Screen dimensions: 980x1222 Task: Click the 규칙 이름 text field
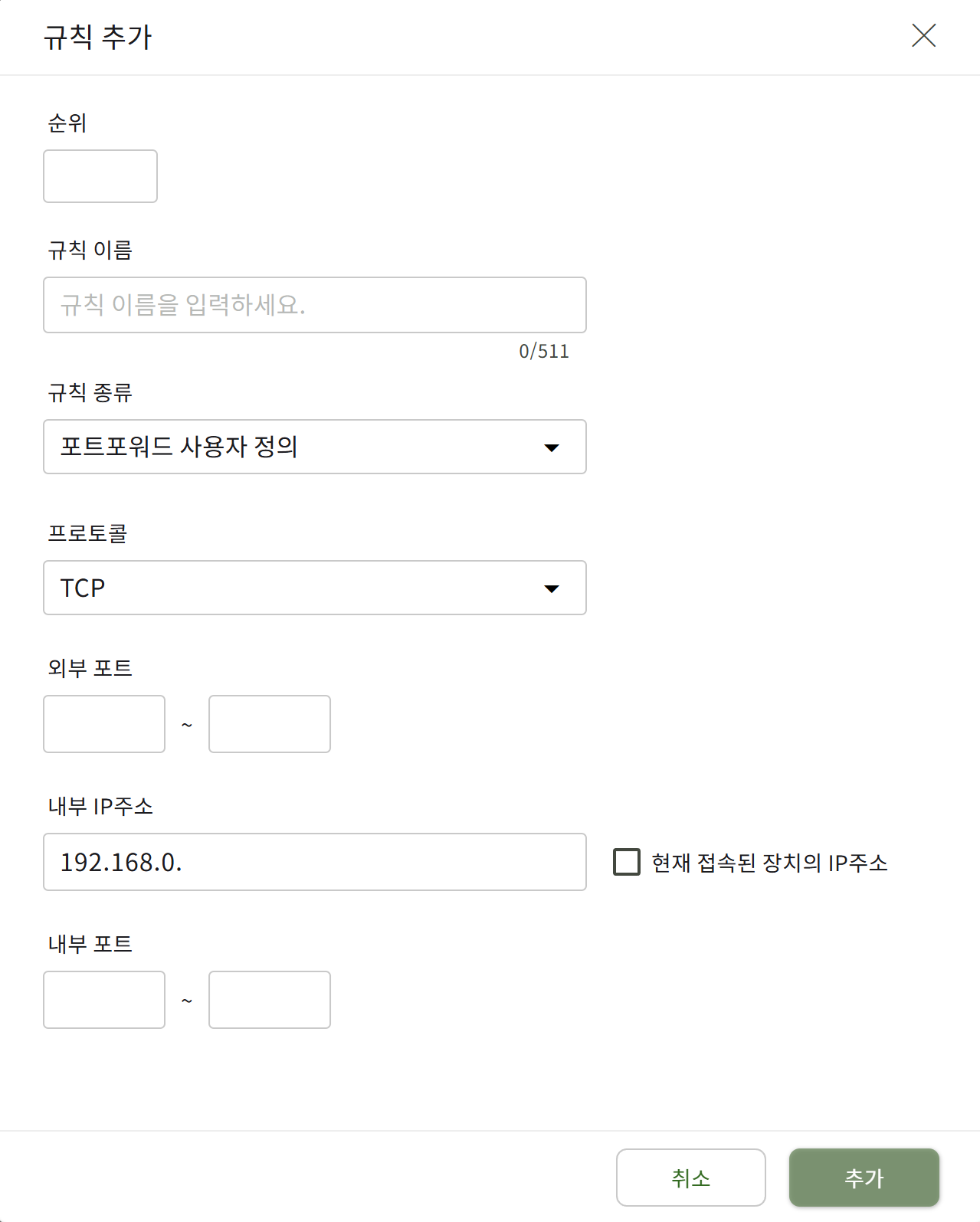click(x=314, y=304)
